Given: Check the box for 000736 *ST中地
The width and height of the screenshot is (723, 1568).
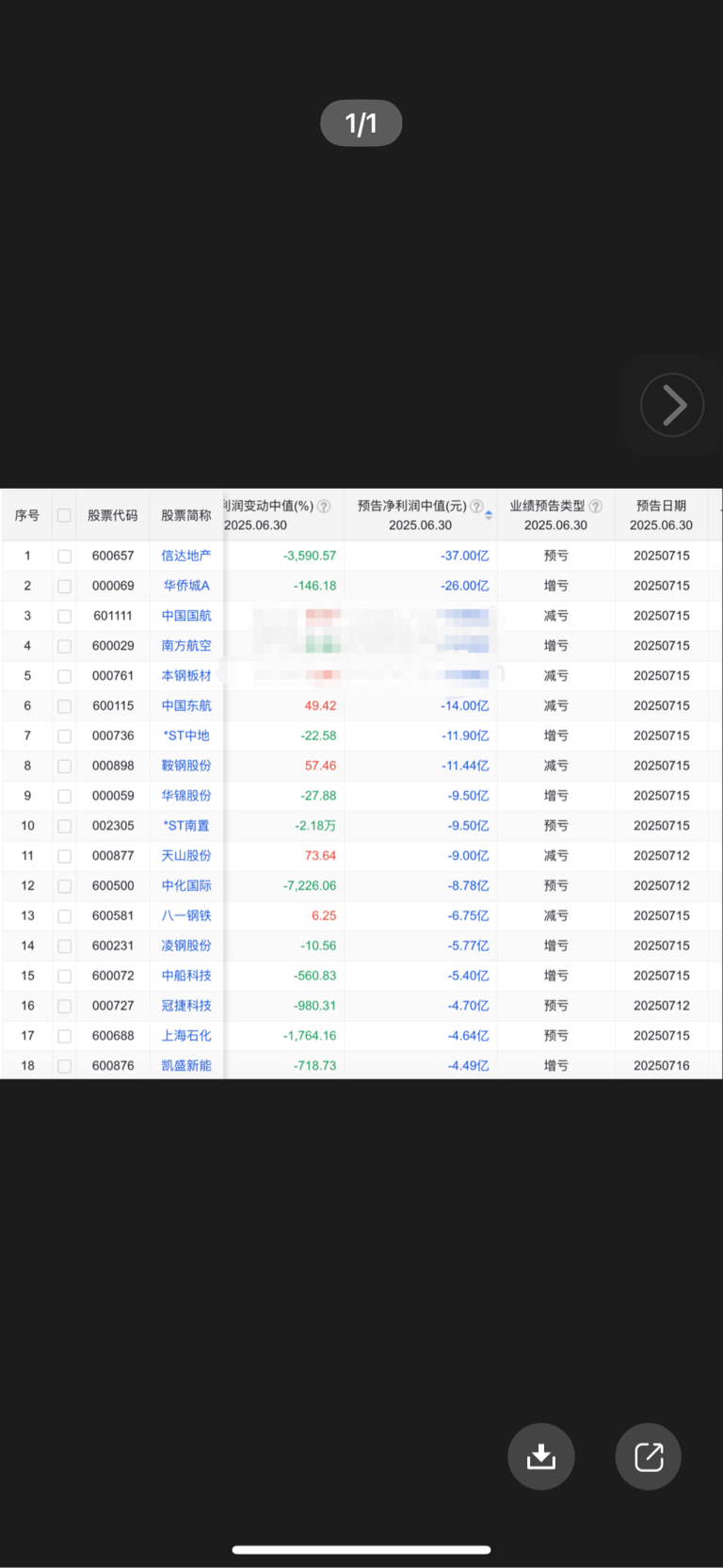Looking at the screenshot, I should [x=64, y=736].
